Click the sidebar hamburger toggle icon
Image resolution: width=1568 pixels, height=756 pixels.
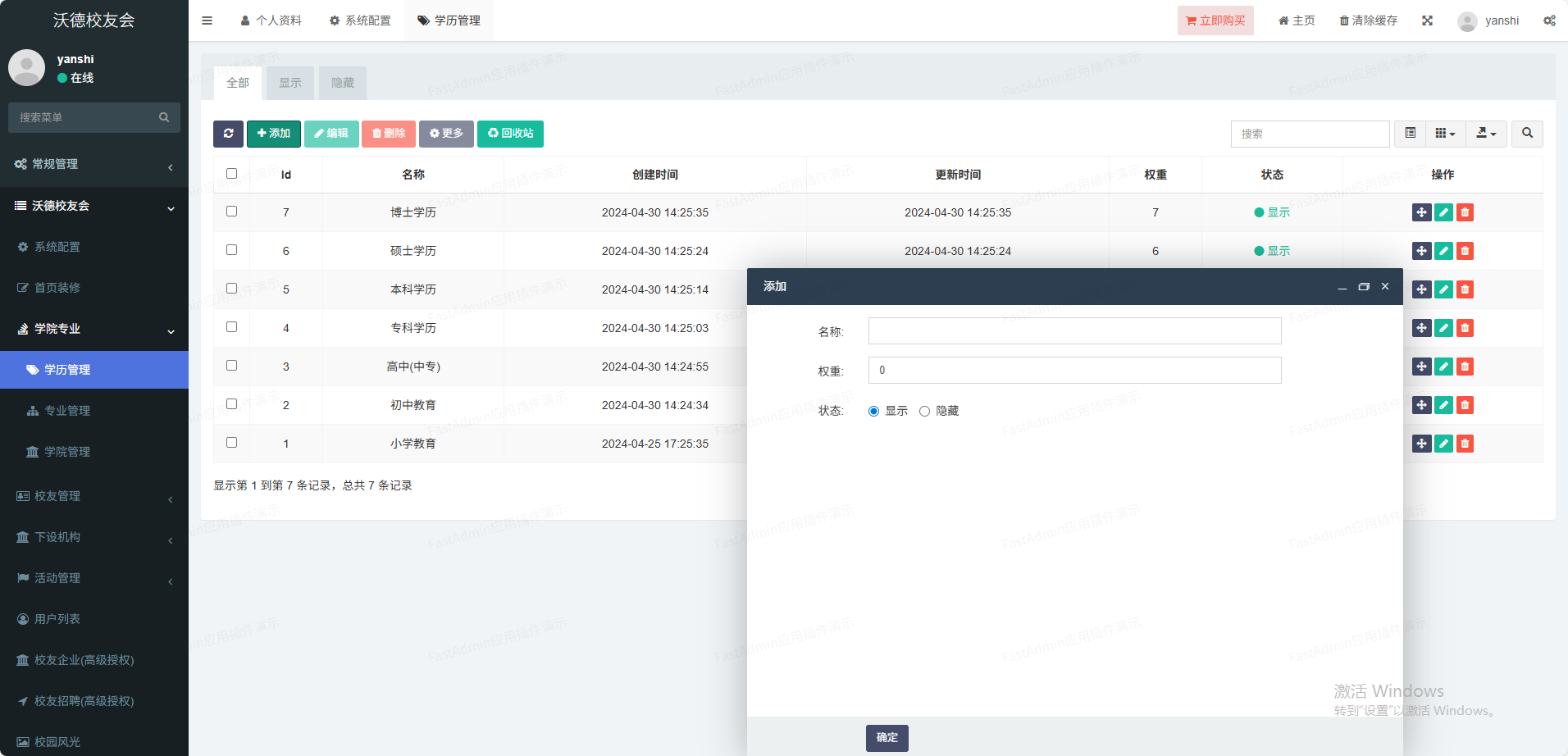pos(207,20)
